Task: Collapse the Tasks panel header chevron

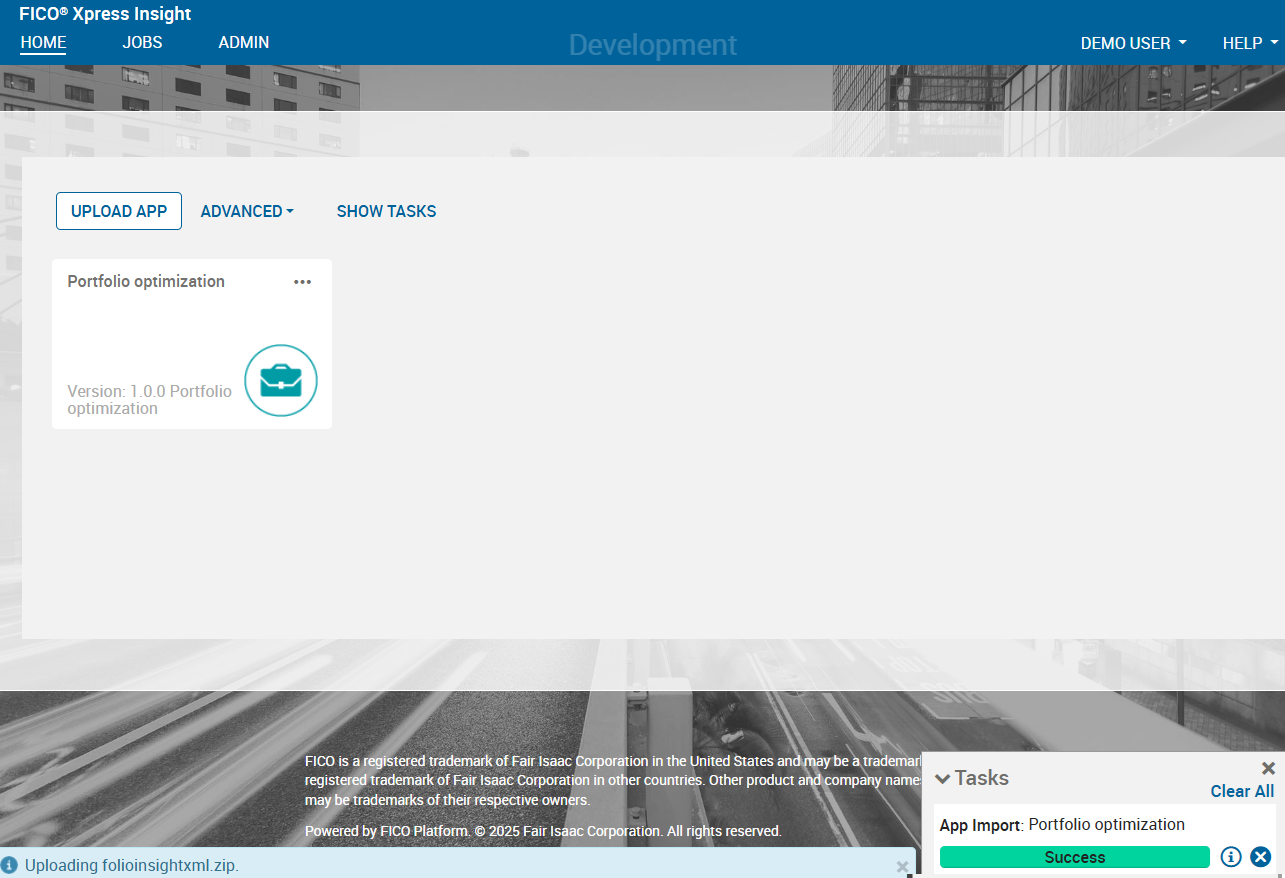Action: tap(941, 778)
